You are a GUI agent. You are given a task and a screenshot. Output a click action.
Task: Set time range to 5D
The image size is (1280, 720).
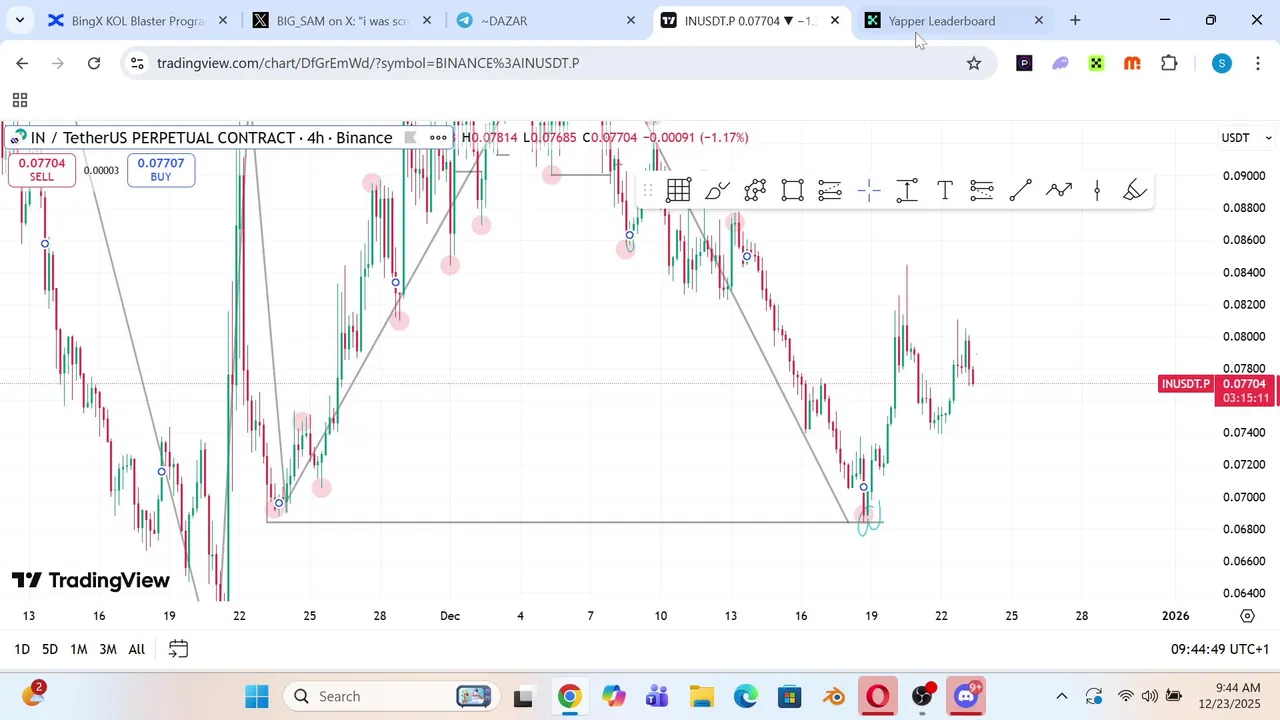click(x=49, y=649)
